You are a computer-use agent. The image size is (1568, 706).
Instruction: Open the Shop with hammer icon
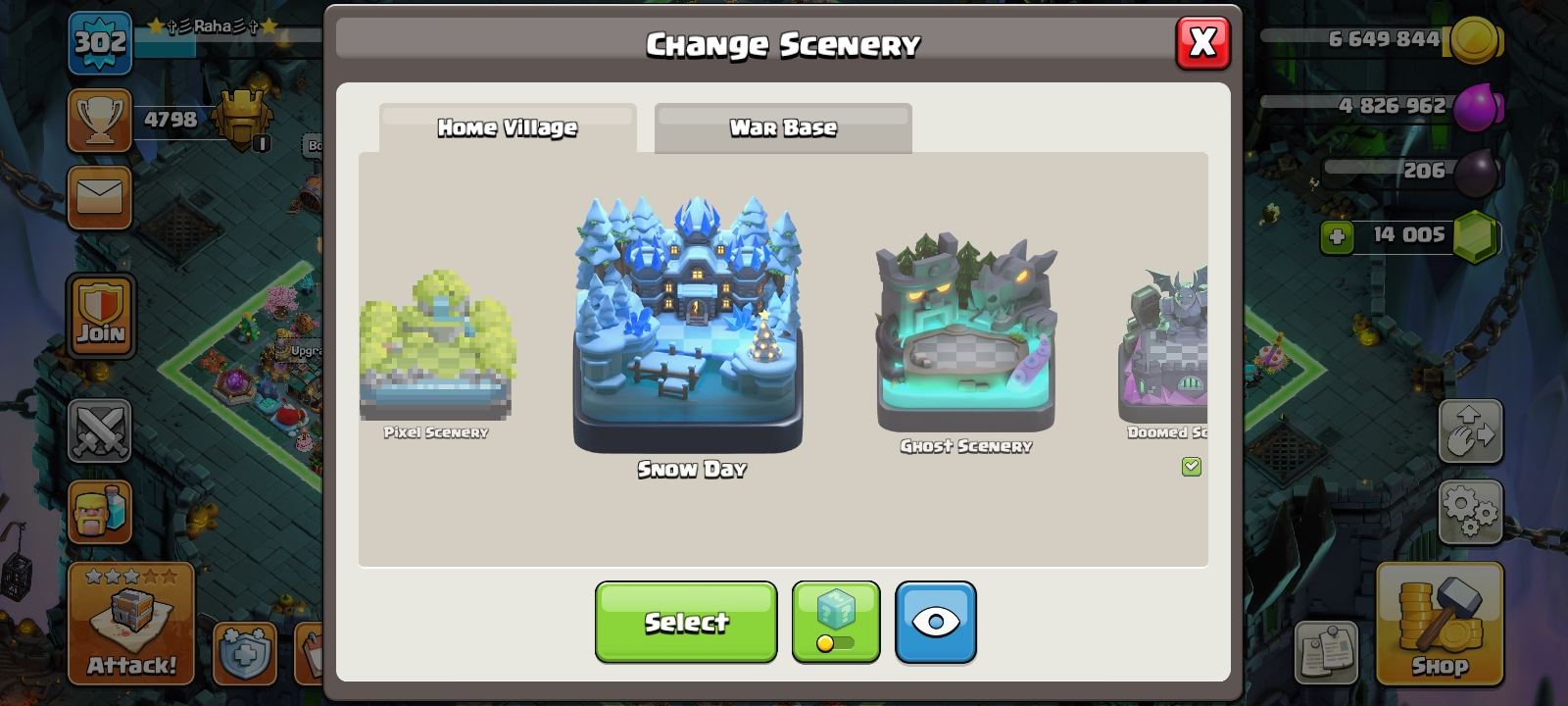(x=1440, y=624)
